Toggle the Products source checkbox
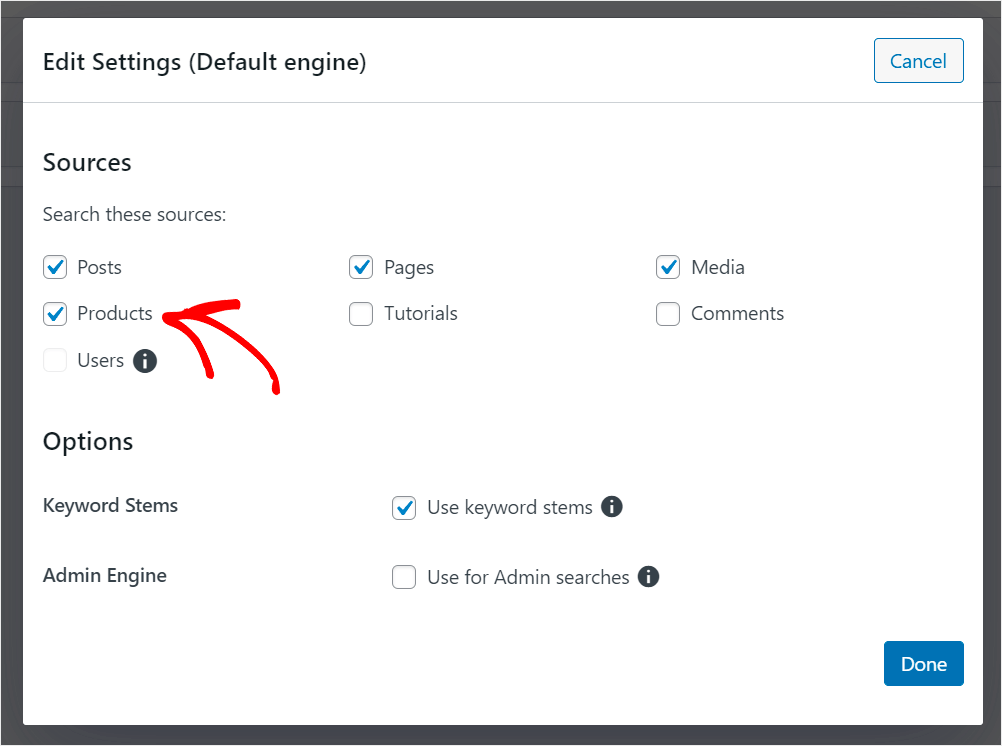The width and height of the screenshot is (1002, 746). (x=55, y=314)
